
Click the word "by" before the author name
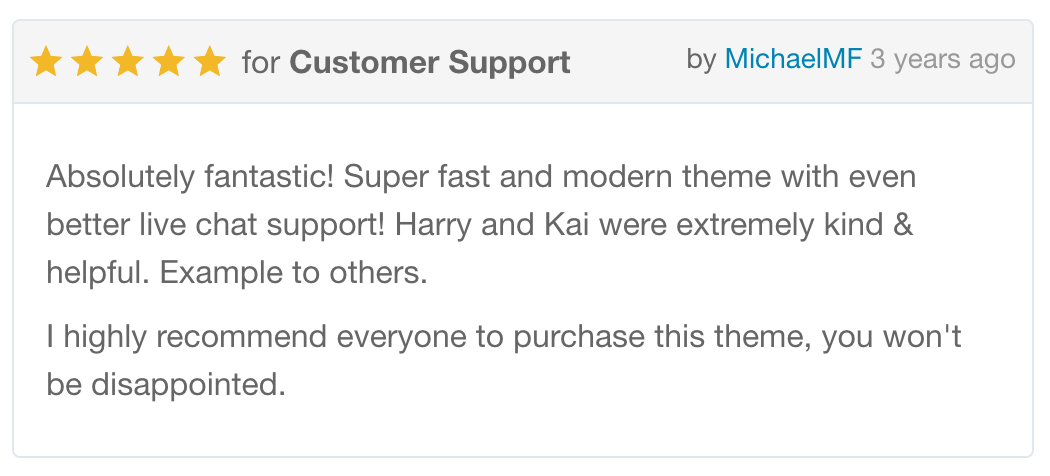click(701, 60)
